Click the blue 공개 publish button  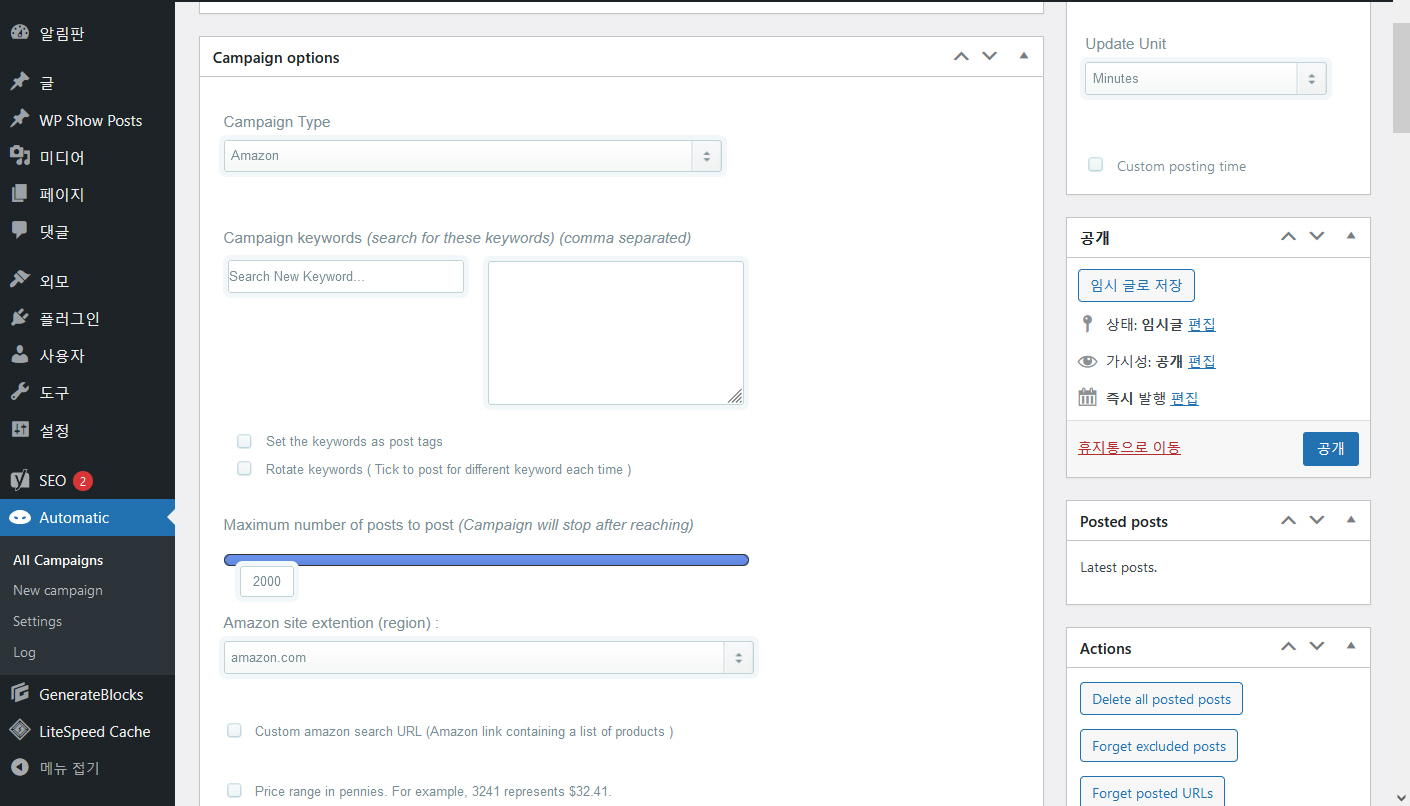pyautogui.click(x=1330, y=449)
